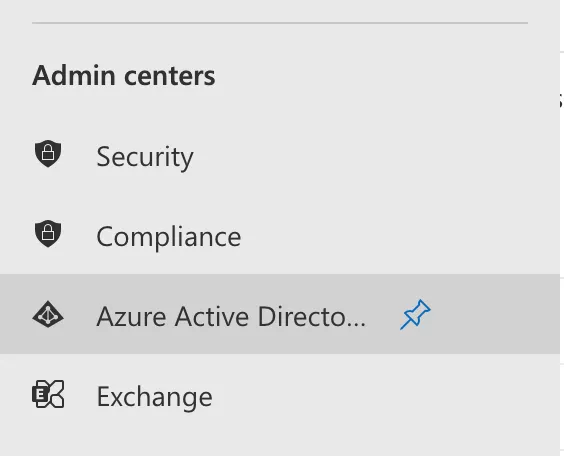Click blank area right of Exchange label
This screenshot has height=456, width=564.
click(x=385, y=397)
